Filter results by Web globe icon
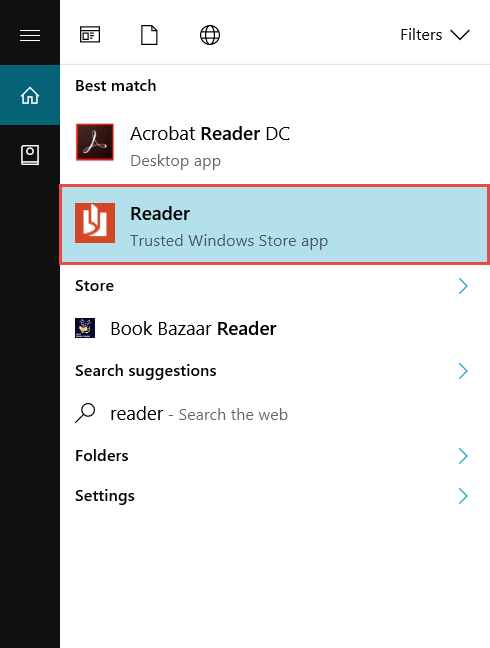 pyautogui.click(x=210, y=35)
